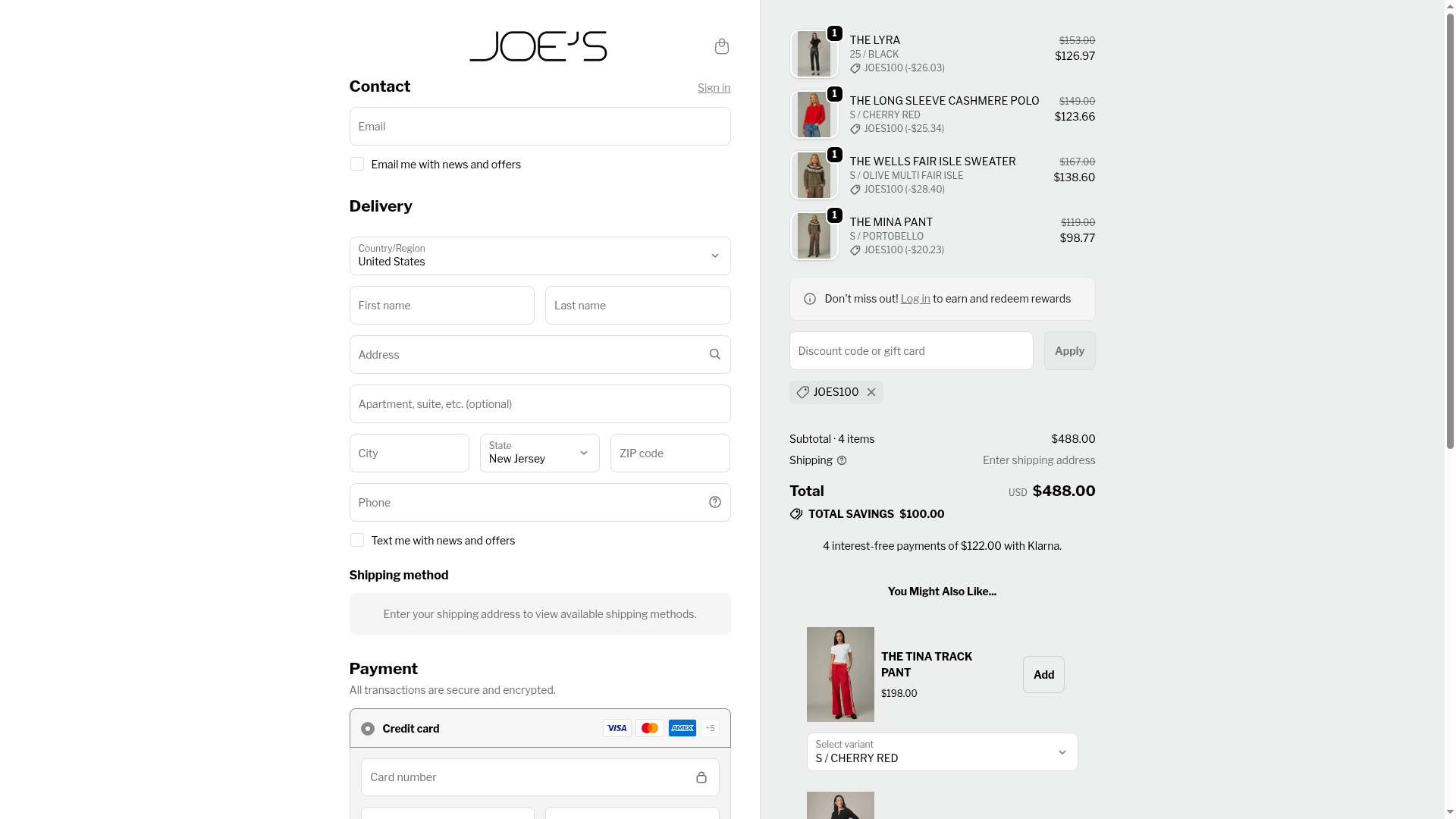The width and height of the screenshot is (1456, 819).
Task: Check Text me with news and offers
Action: click(x=357, y=540)
